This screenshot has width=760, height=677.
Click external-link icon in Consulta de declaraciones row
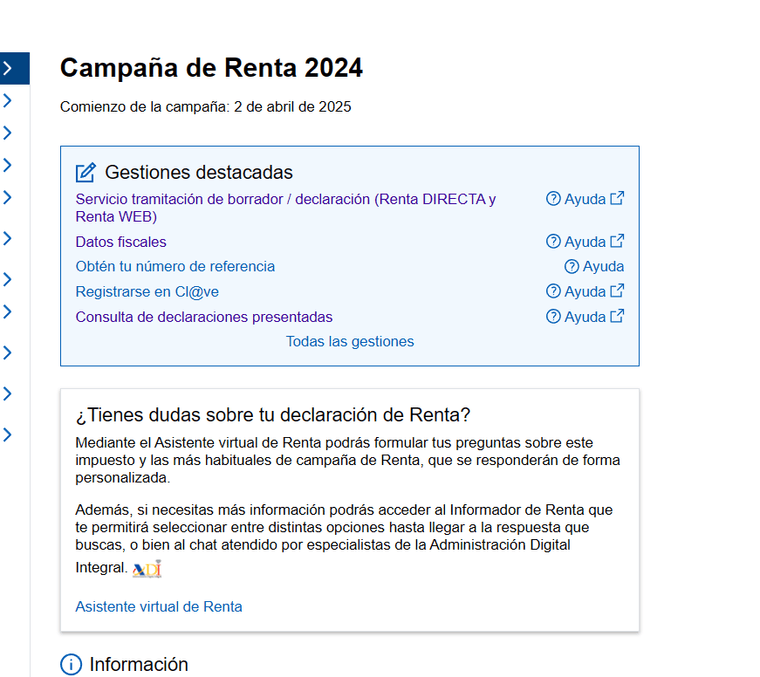point(617,316)
